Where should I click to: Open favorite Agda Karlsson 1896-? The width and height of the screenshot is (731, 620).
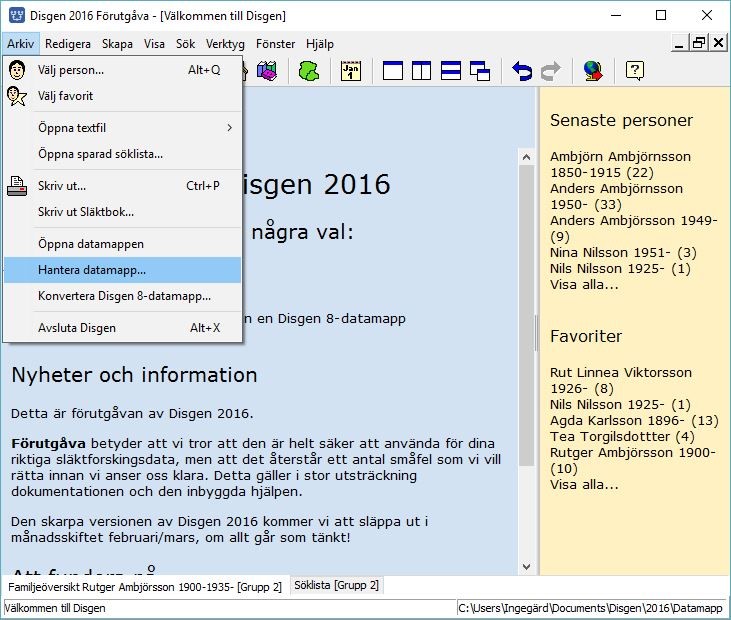(634, 420)
